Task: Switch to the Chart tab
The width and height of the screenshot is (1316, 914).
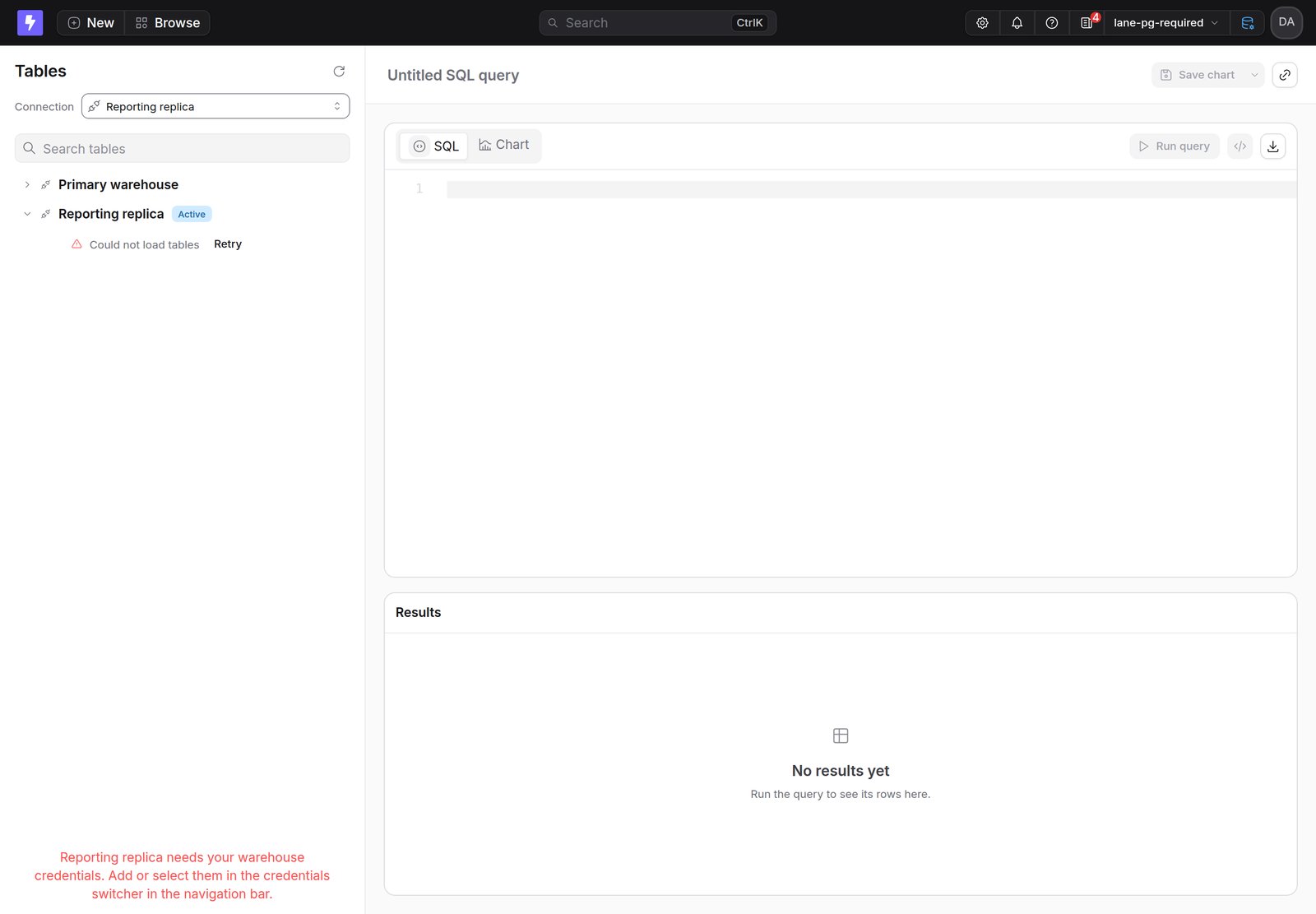Action: point(504,145)
